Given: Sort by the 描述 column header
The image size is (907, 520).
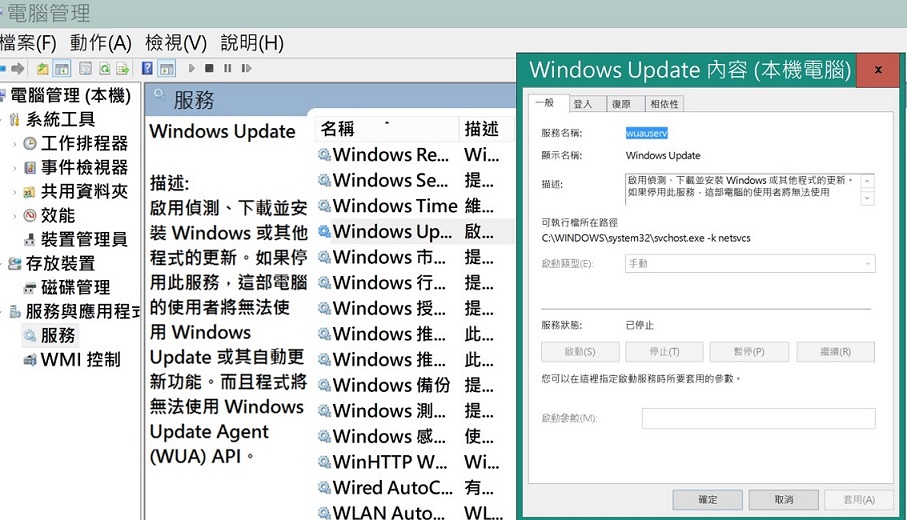Looking at the screenshot, I should tap(486, 128).
